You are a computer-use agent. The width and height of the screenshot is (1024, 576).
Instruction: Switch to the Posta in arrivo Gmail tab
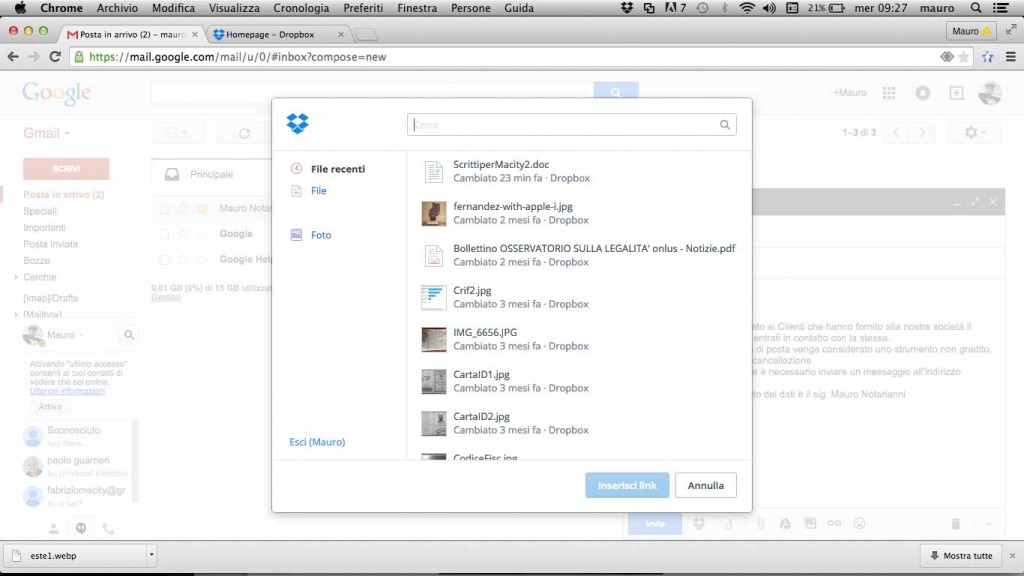(x=132, y=34)
